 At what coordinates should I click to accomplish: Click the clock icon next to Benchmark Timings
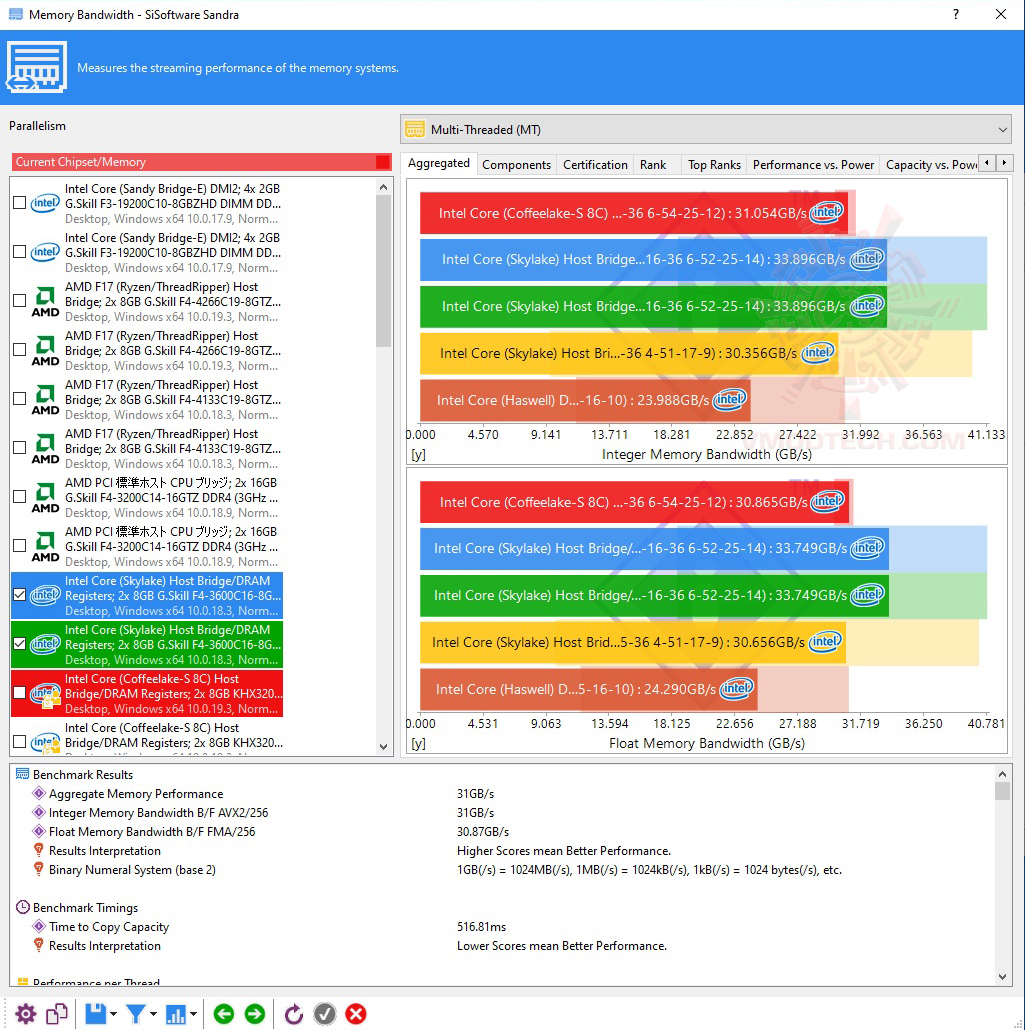[22, 907]
